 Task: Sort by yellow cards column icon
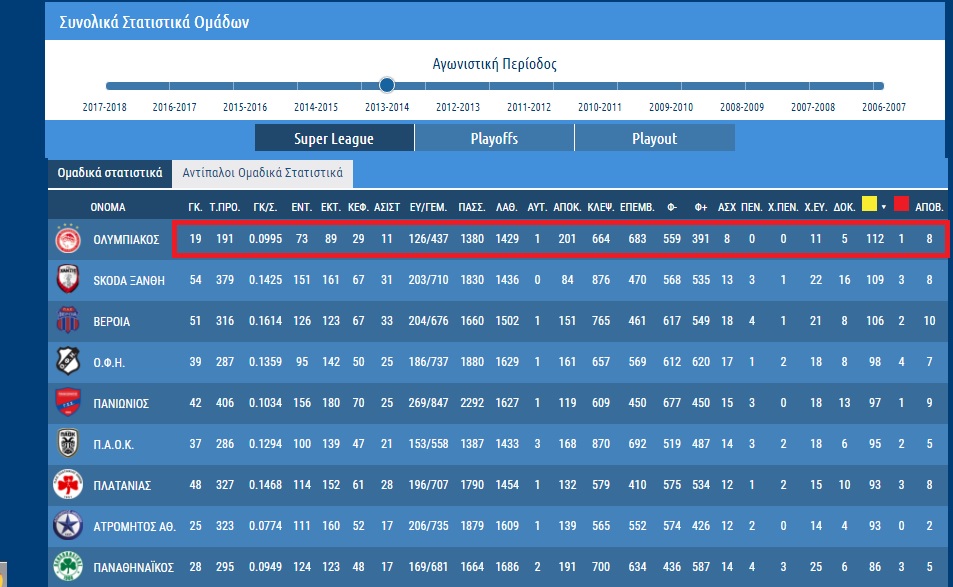(869, 204)
